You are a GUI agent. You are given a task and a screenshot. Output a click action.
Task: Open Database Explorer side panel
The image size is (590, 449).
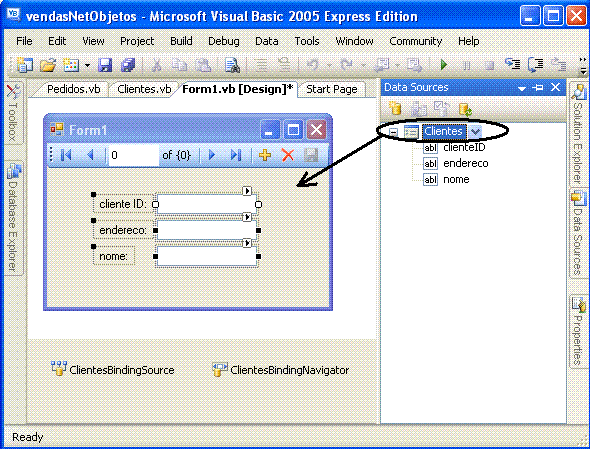click(13, 218)
